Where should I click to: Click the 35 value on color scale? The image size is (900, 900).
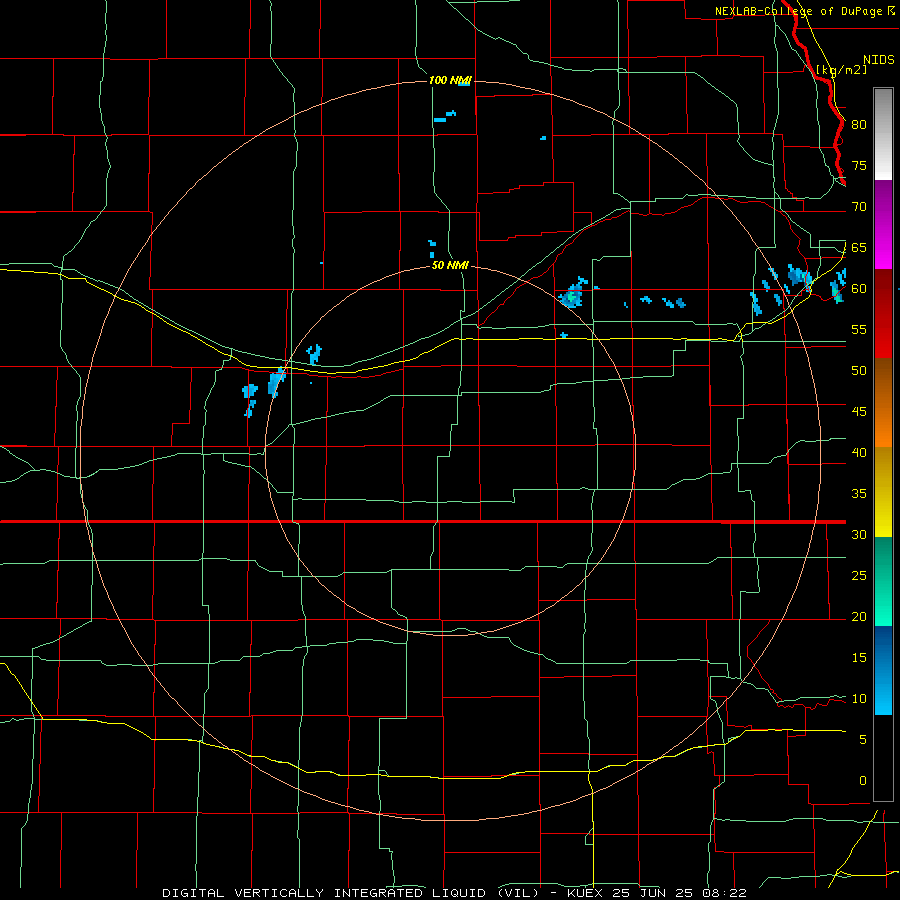point(859,494)
